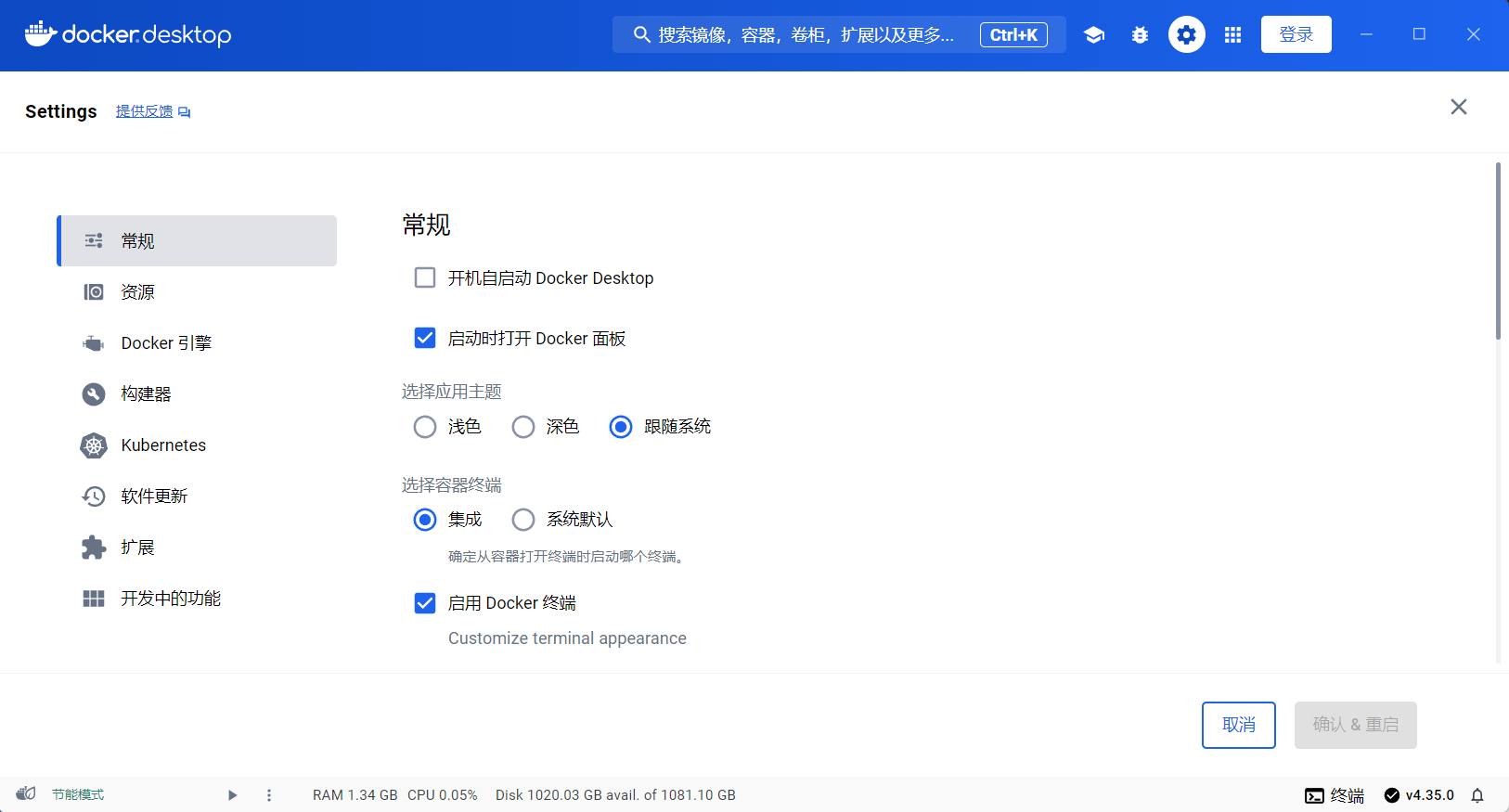Select the 深色 dark theme radio button
The width and height of the screenshot is (1509, 812).
pos(523,427)
